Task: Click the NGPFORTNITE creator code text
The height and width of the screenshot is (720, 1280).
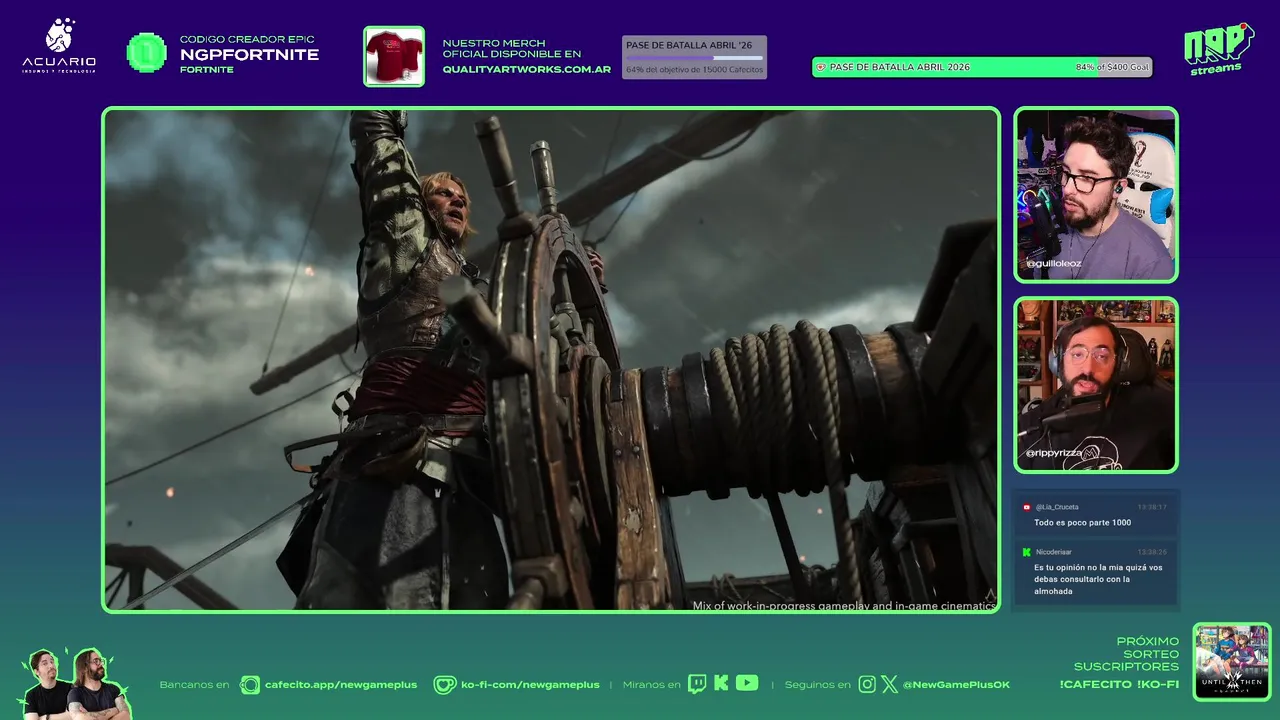Action: tap(249, 55)
